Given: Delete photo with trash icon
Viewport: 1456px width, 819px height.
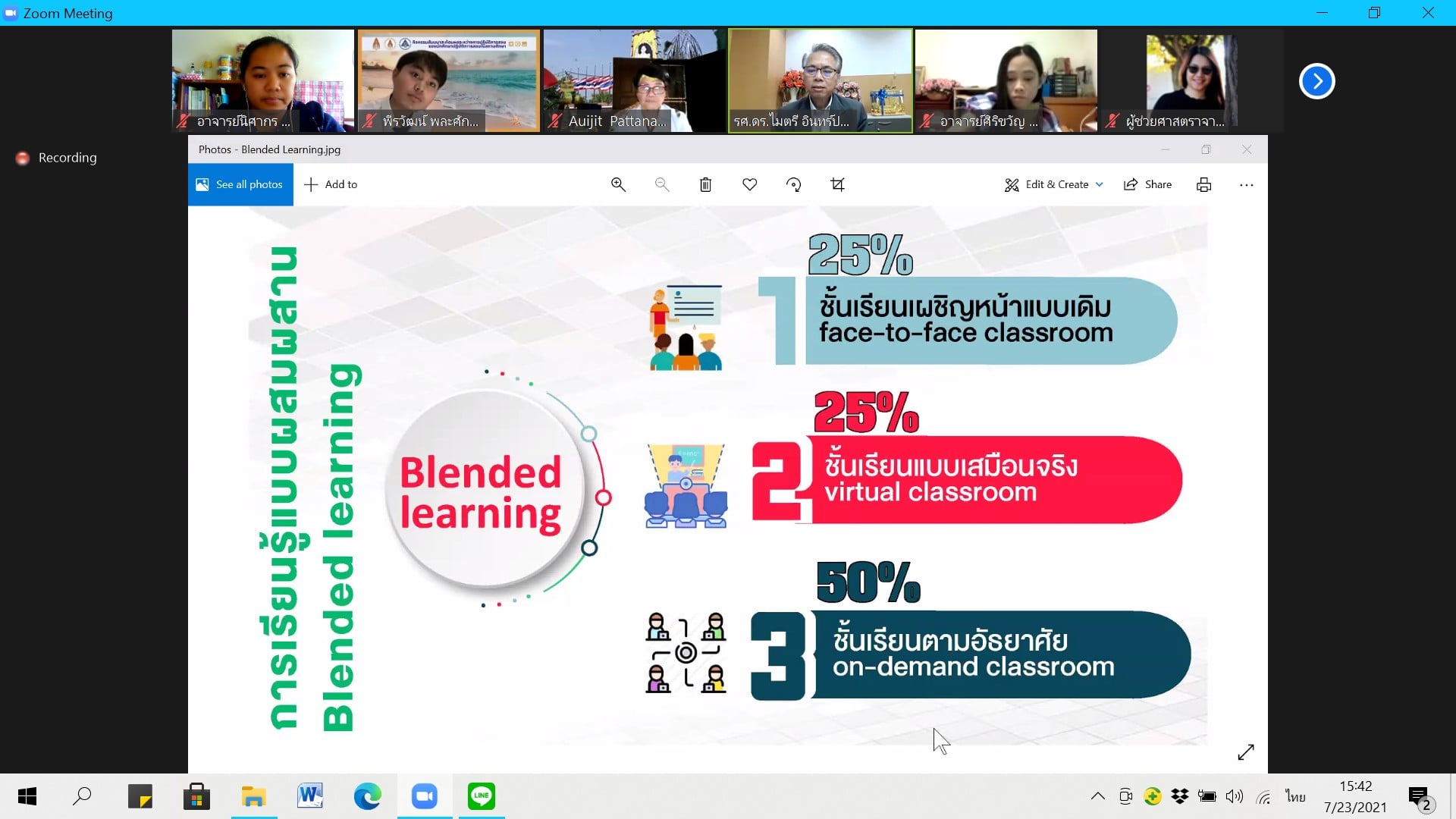Looking at the screenshot, I should [705, 184].
